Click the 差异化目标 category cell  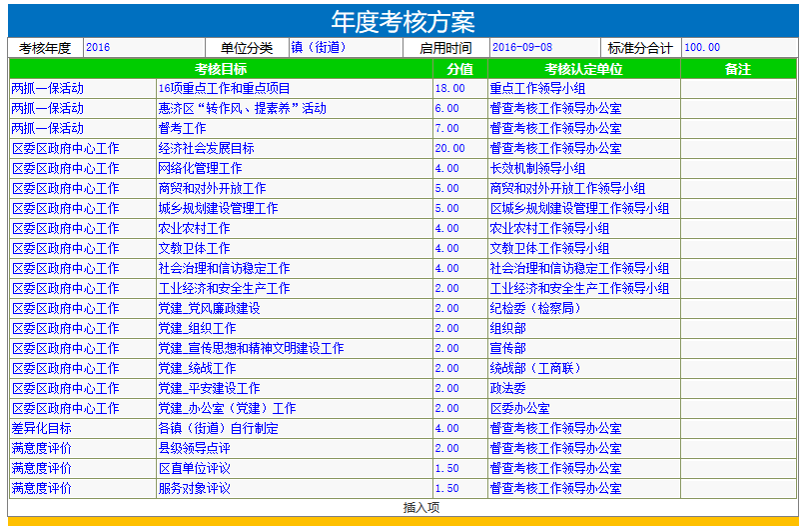point(82,428)
